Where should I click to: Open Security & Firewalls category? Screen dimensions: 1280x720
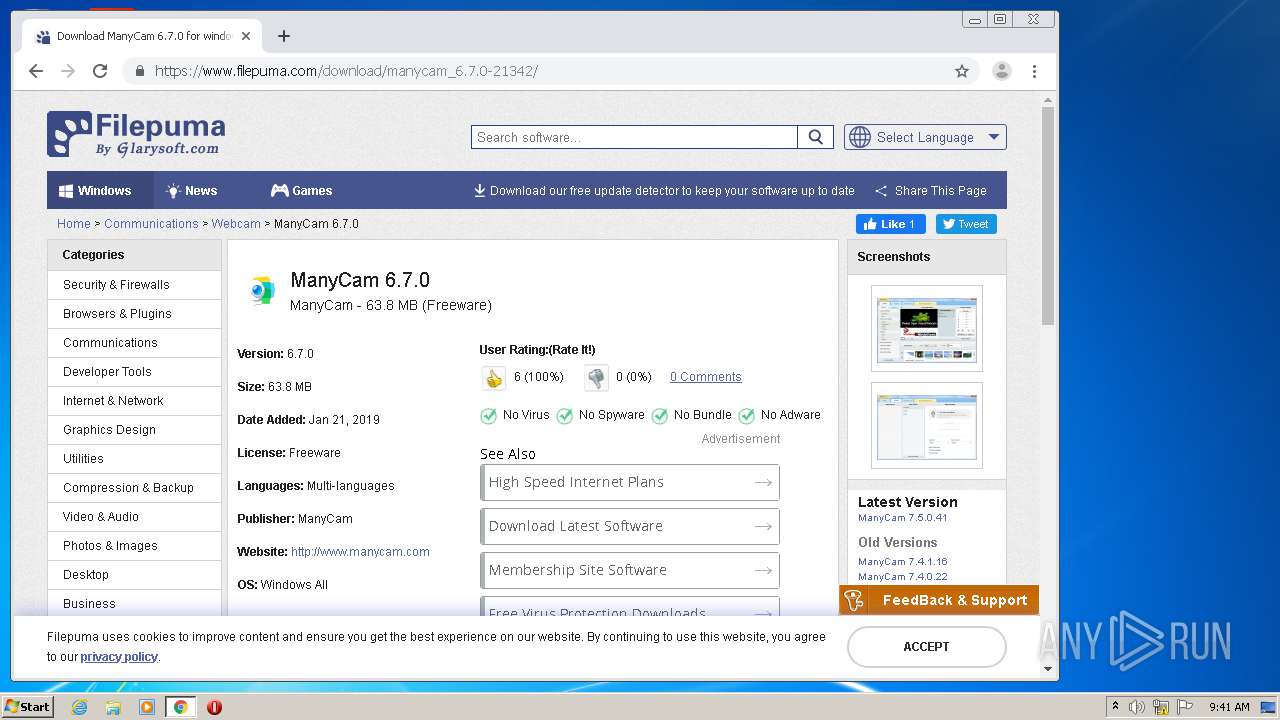coord(134,284)
